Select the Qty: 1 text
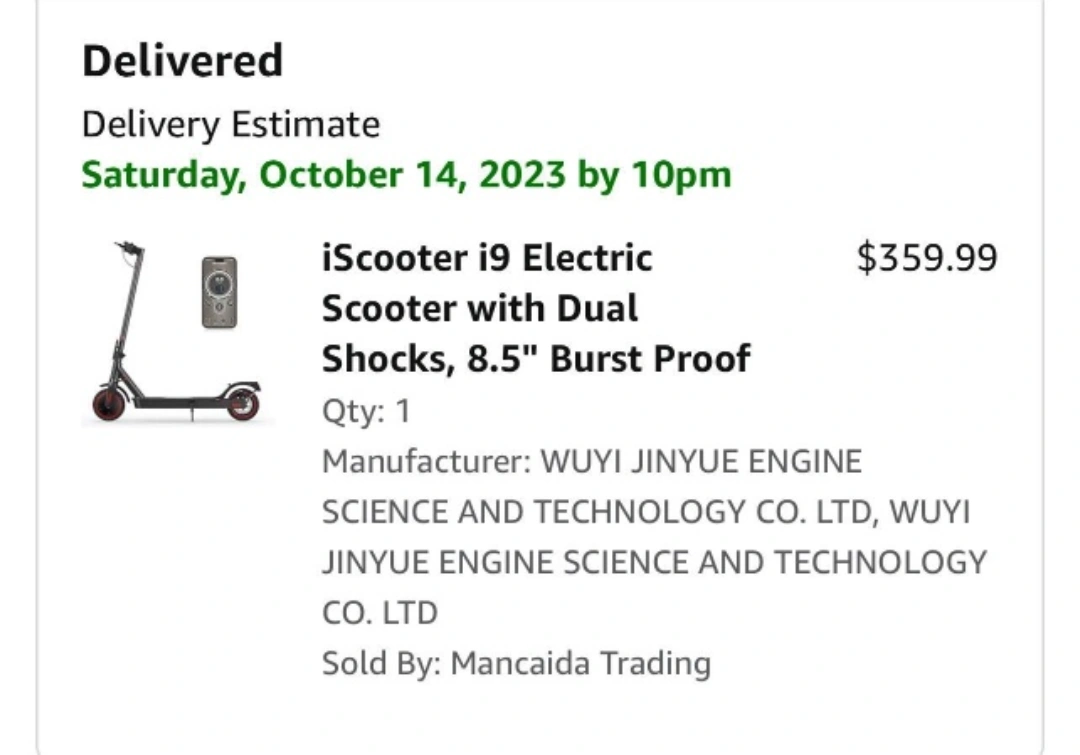This screenshot has width=1080, height=755. pos(366,411)
